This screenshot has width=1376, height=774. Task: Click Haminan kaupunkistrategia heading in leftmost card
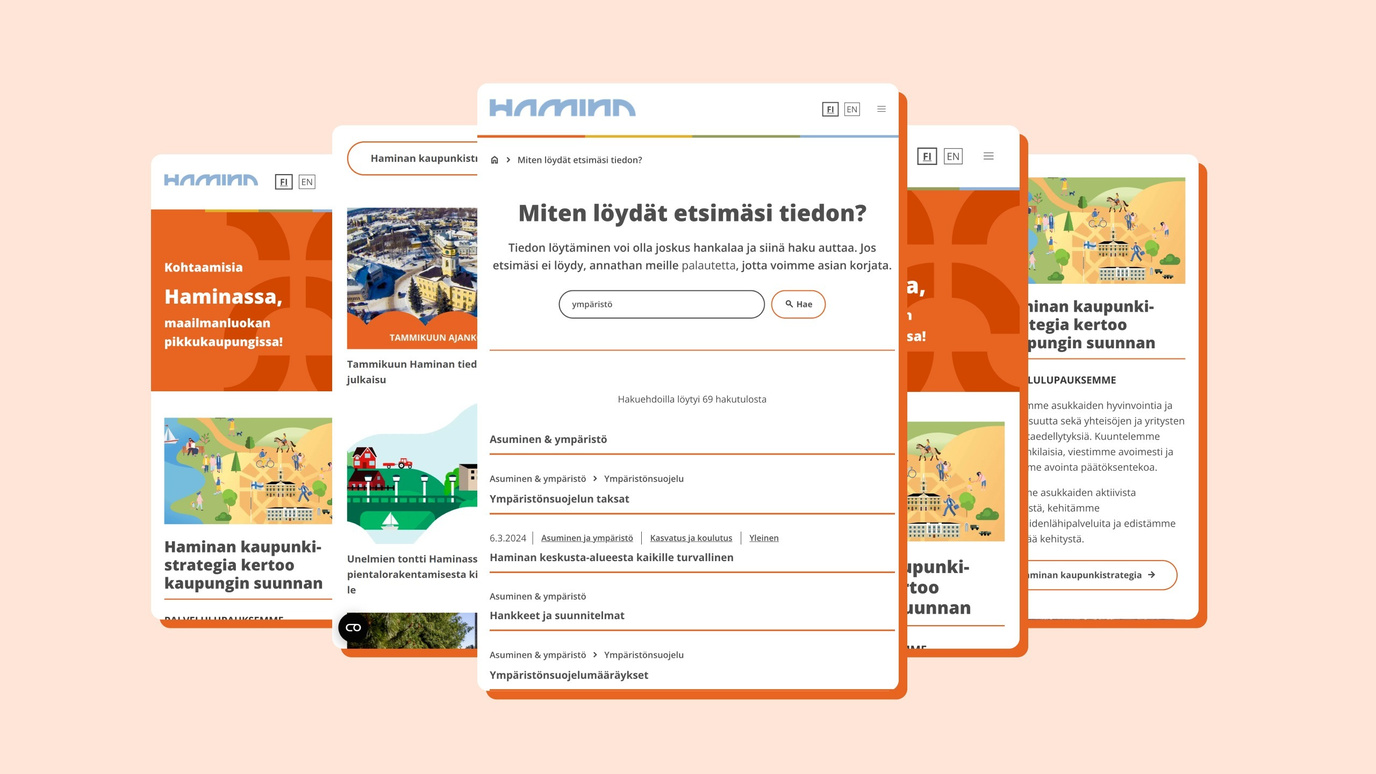pos(243,565)
